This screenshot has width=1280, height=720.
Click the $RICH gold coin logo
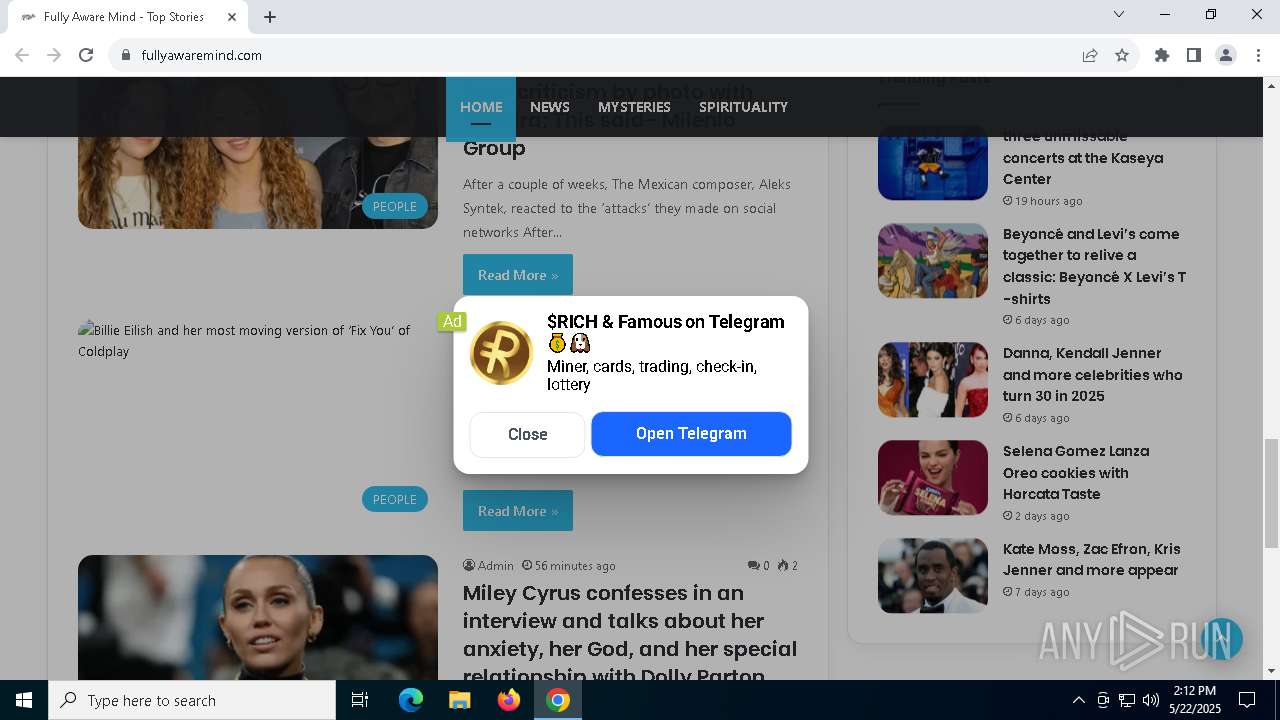pyautogui.click(x=502, y=353)
